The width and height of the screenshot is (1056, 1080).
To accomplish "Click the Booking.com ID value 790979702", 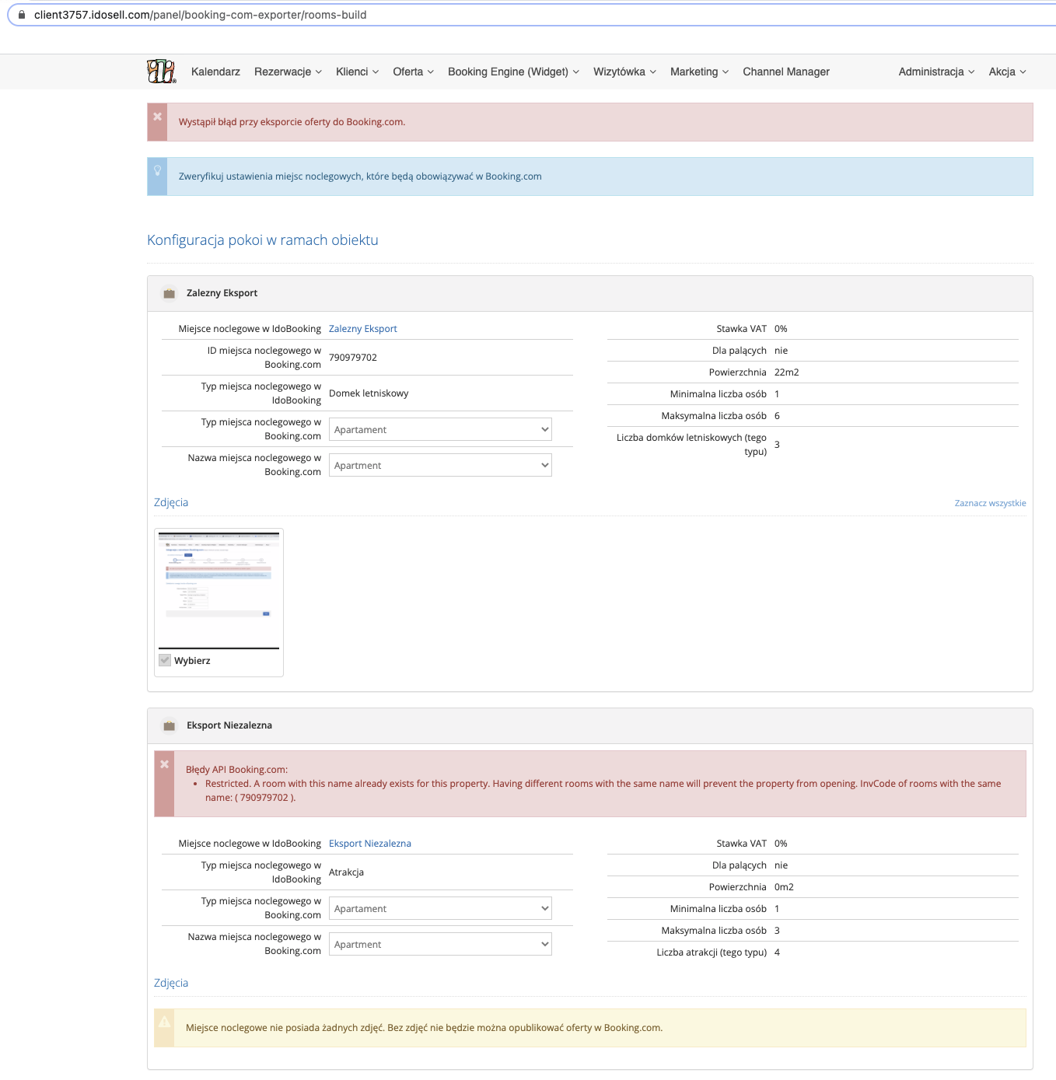I will click(353, 357).
